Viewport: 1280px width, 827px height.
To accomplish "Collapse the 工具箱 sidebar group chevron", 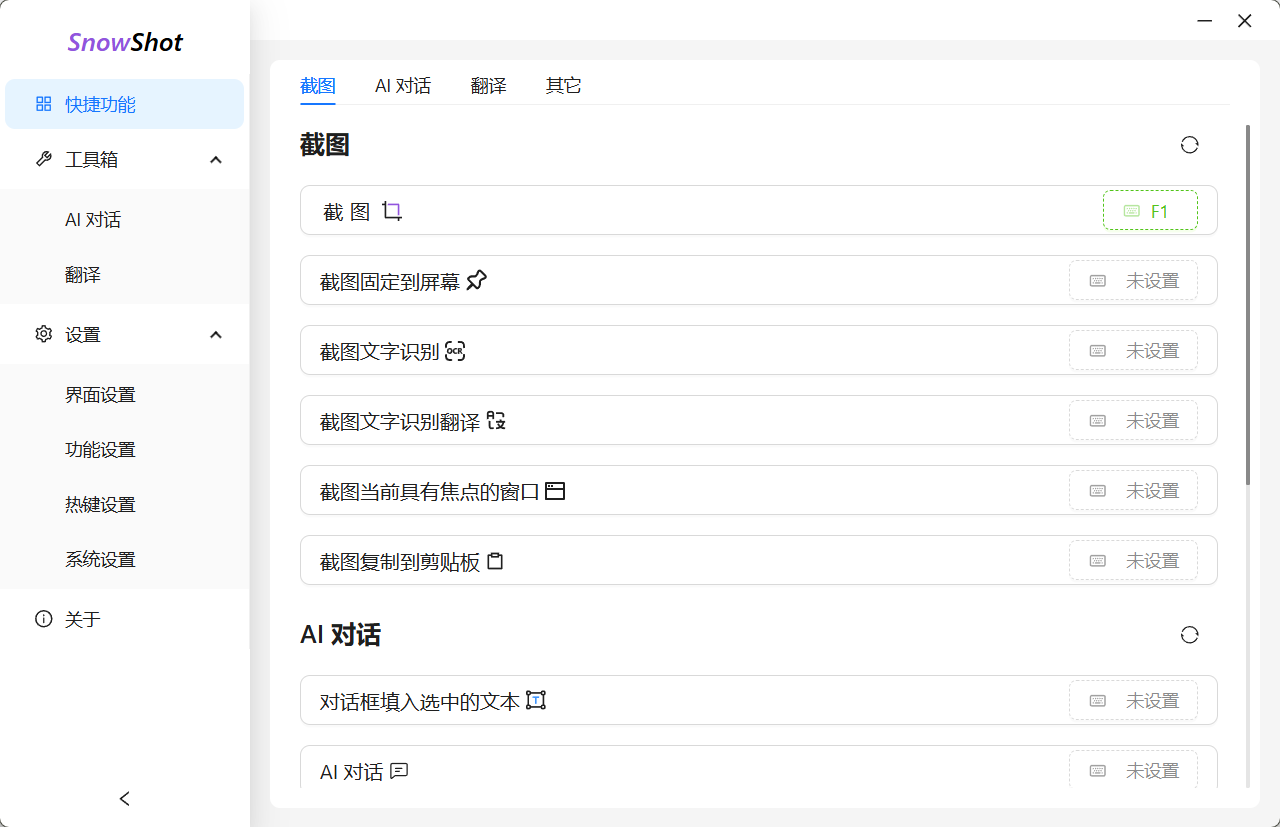I will [216, 160].
